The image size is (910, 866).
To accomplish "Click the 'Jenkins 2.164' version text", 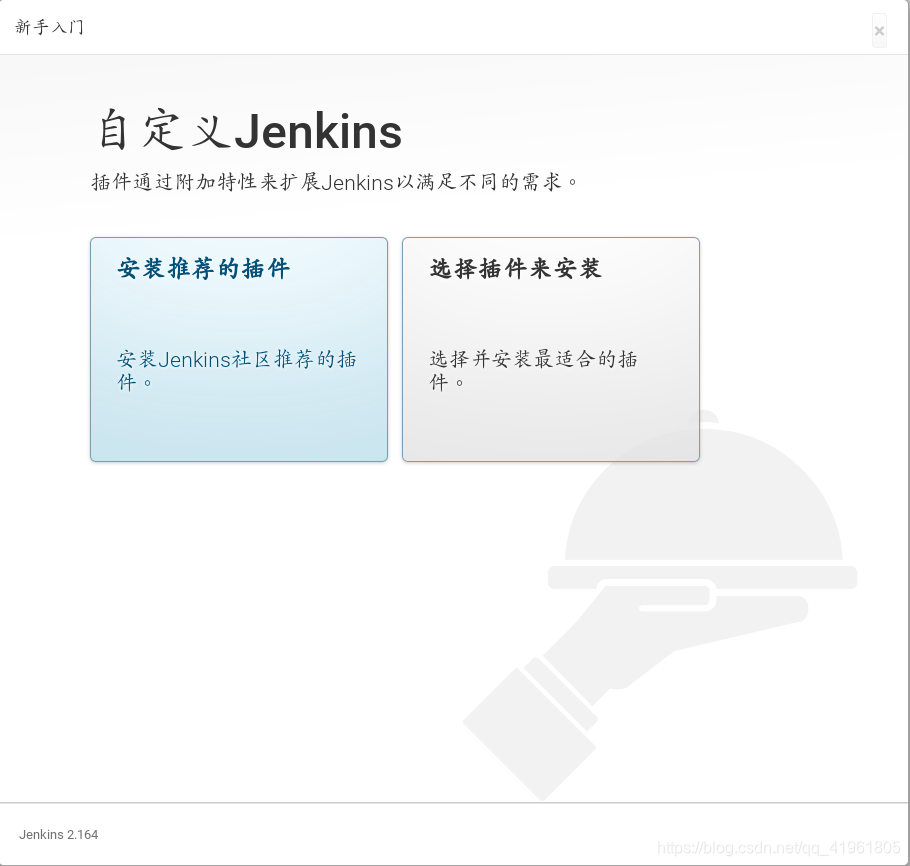I will click(x=59, y=835).
